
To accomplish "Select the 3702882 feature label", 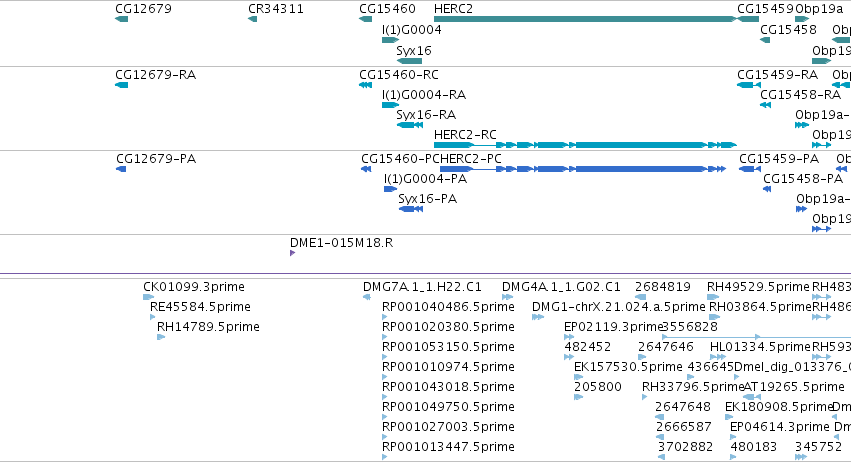I will [x=685, y=448].
